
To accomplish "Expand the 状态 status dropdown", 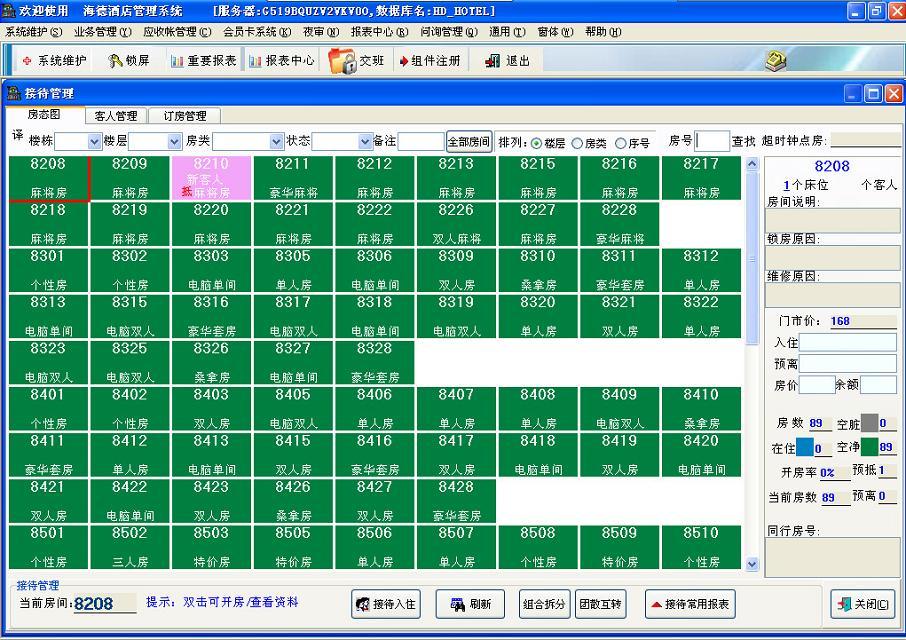I will (x=364, y=142).
